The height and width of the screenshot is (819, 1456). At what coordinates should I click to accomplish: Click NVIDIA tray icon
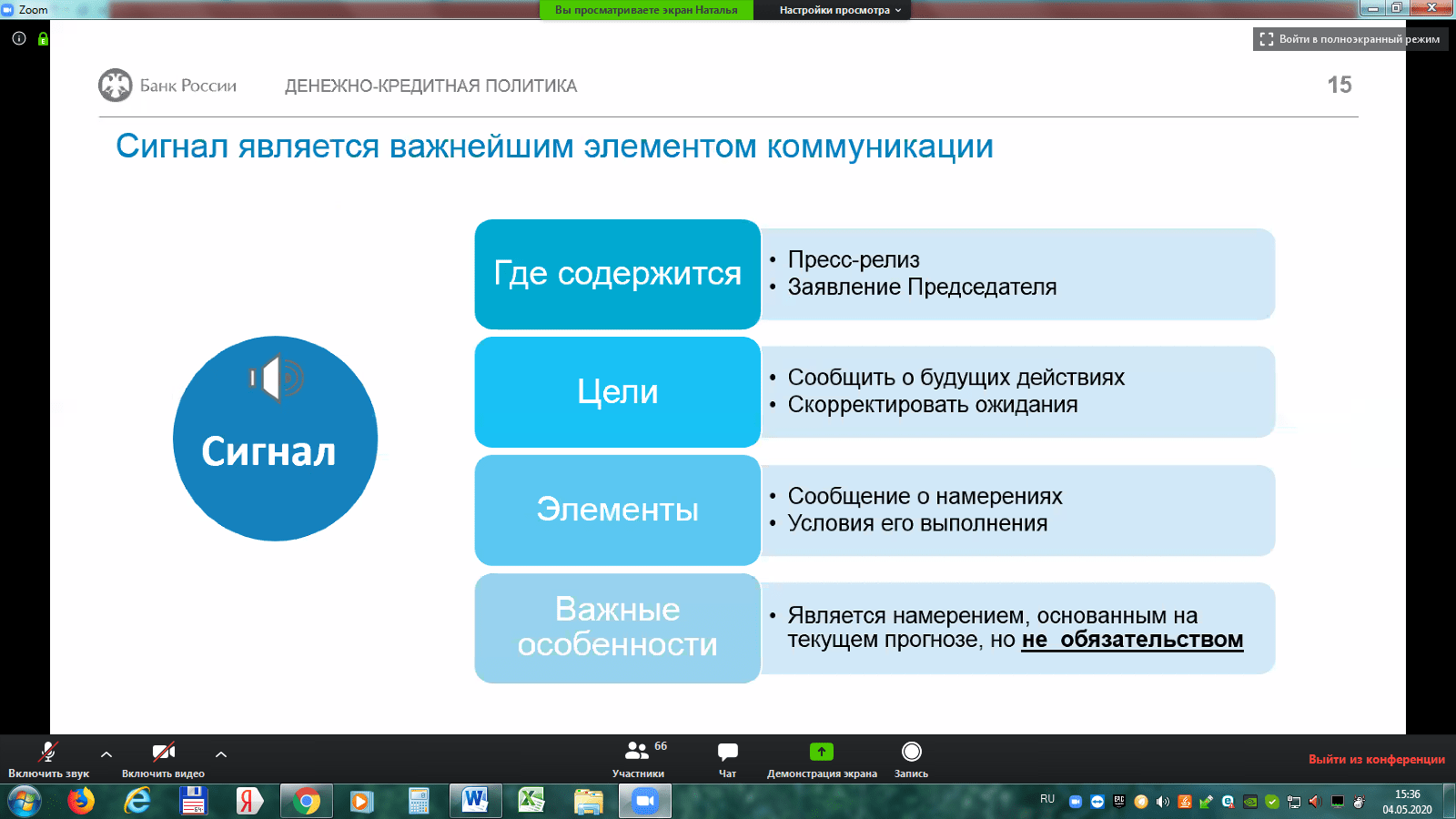pos(1250,802)
